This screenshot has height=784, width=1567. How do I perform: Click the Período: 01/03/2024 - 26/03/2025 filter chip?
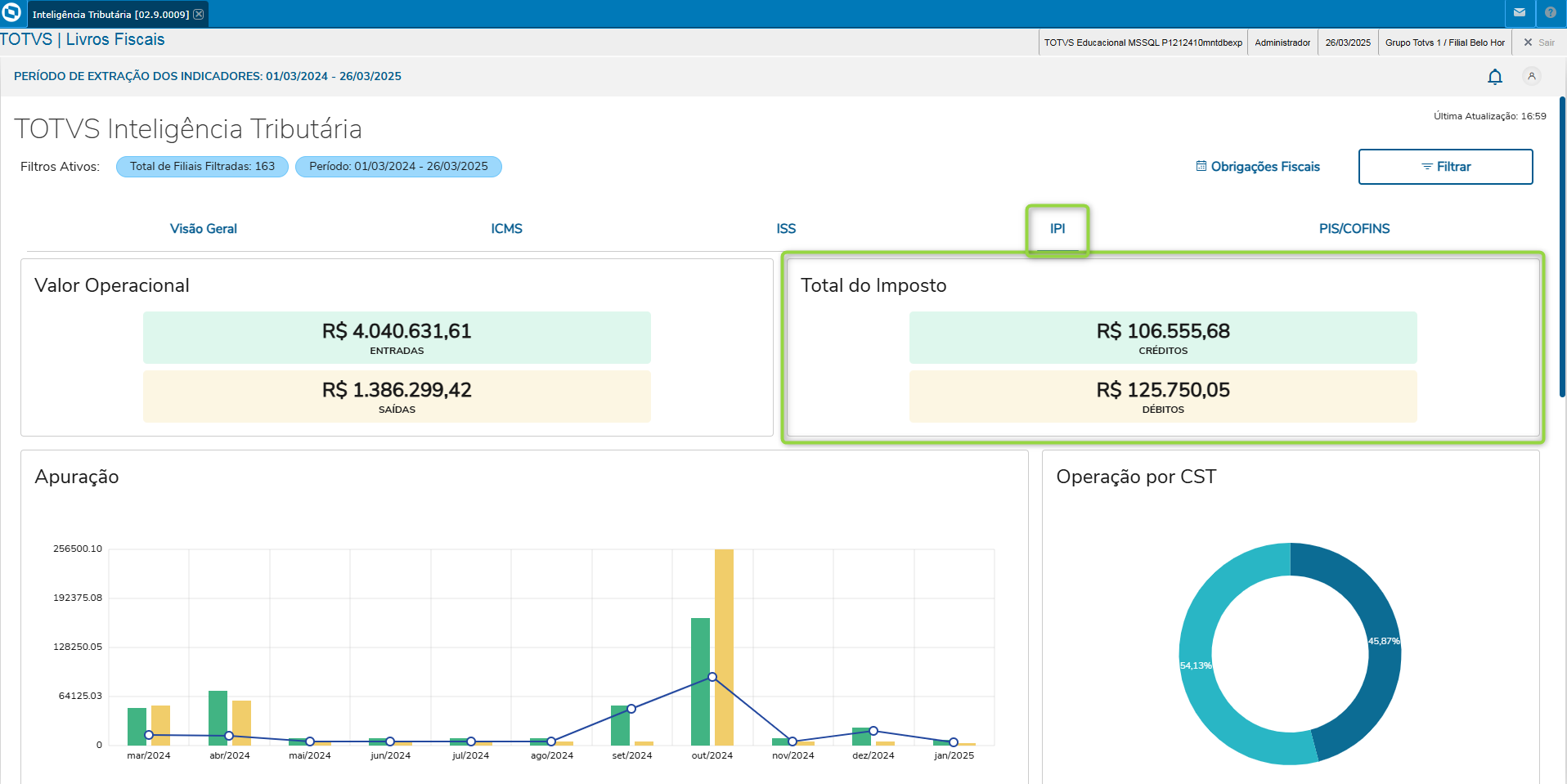398,167
